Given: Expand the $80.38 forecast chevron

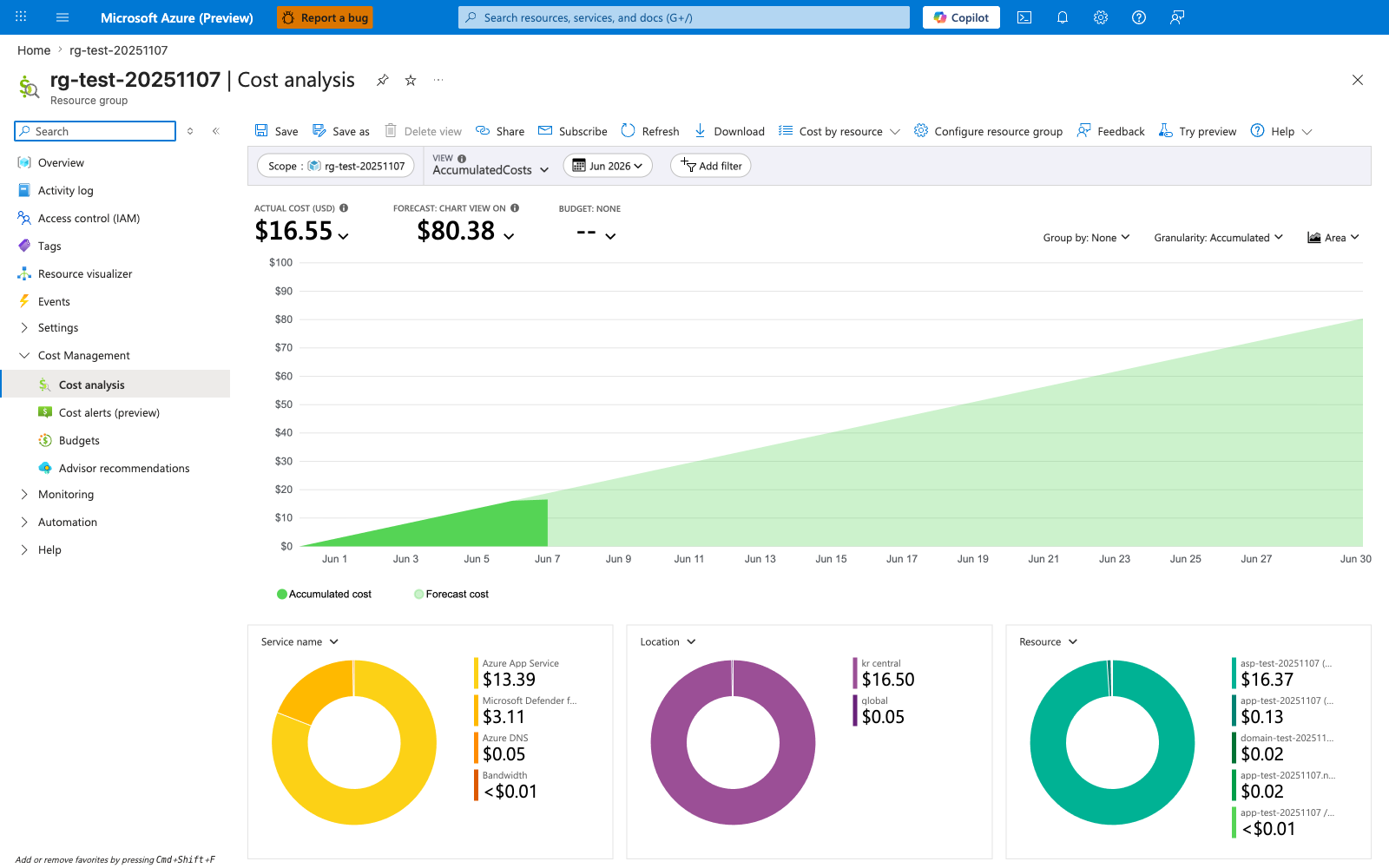Looking at the screenshot, I should click(509, 236).
